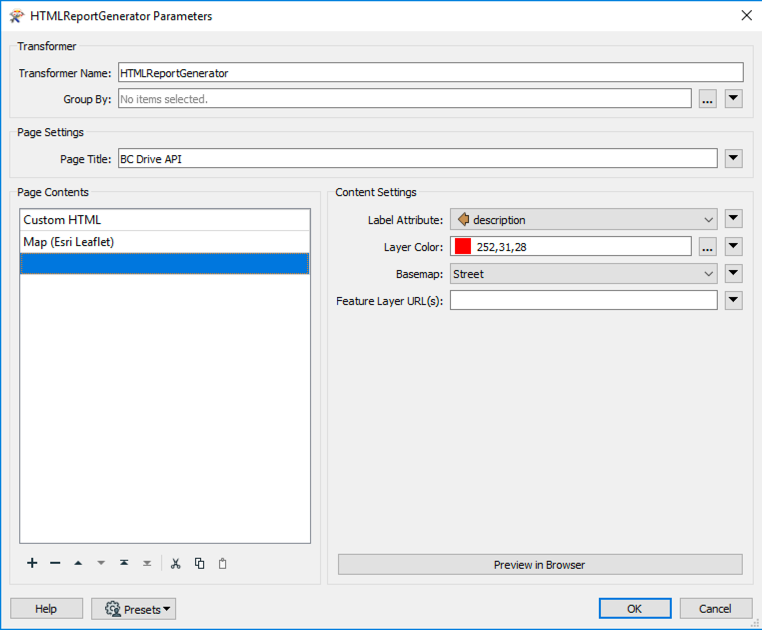Click the HTMLReportGenerator title bar icon
The height and width of the screenshot is (630, 762).
pyautogui.click(x=17, y=16)
